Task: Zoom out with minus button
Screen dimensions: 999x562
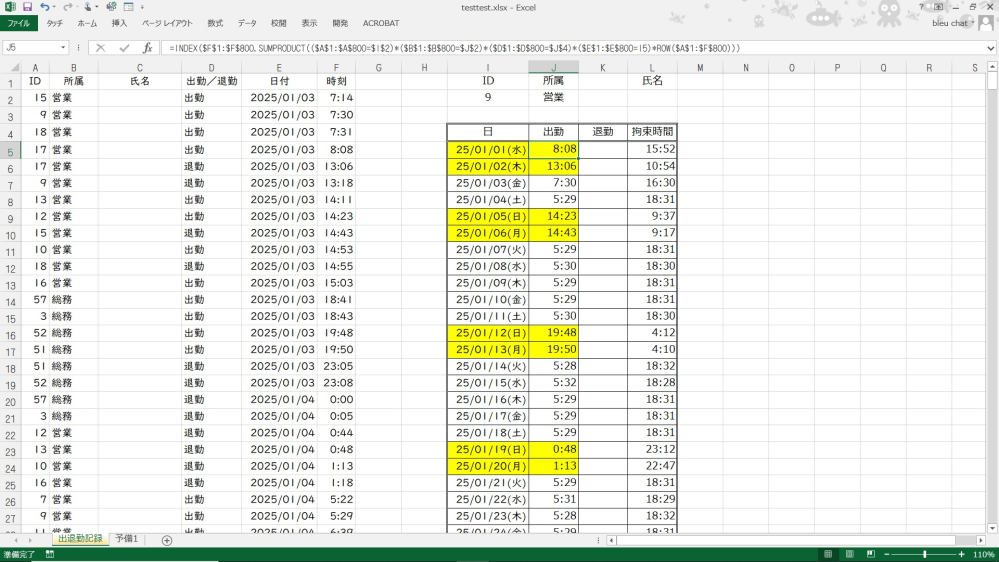Action: tap(887, 554)
